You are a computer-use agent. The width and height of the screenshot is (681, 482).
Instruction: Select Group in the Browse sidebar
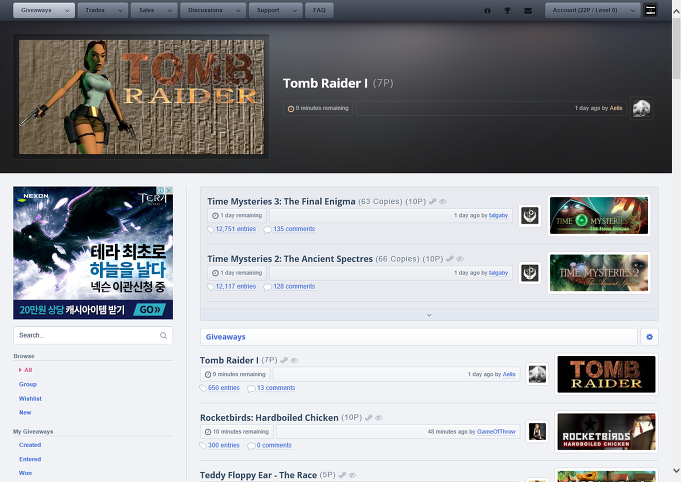click(28, 384)
